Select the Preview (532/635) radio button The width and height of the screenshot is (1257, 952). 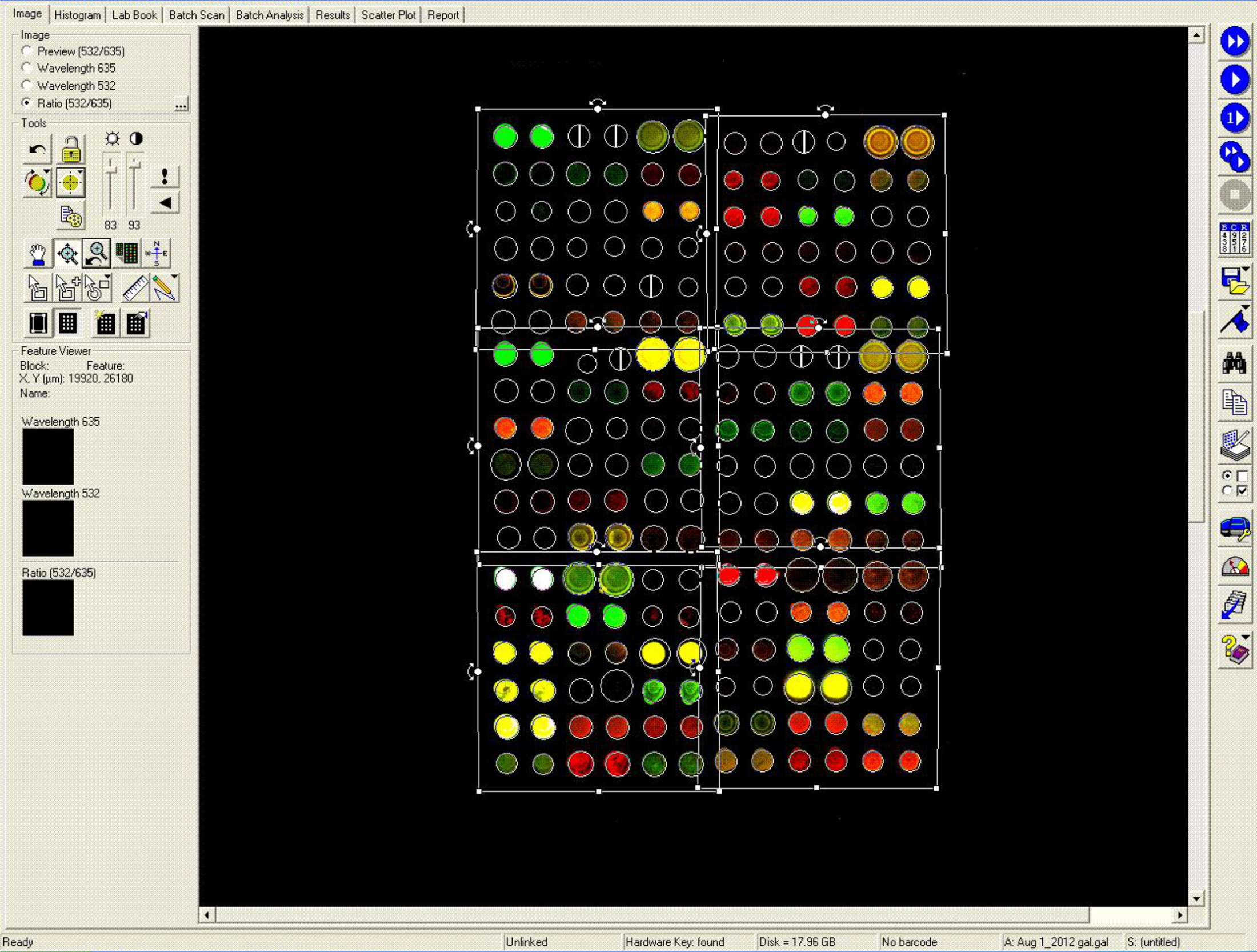pyautogui.click(x=27, y=51)
